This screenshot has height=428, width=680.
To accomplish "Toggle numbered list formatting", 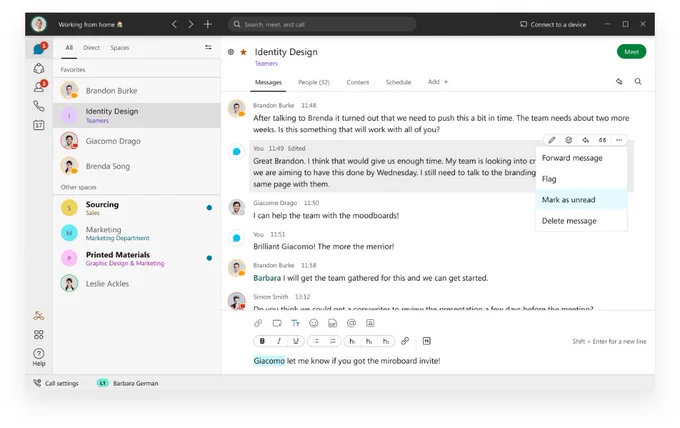I will 333,341.
